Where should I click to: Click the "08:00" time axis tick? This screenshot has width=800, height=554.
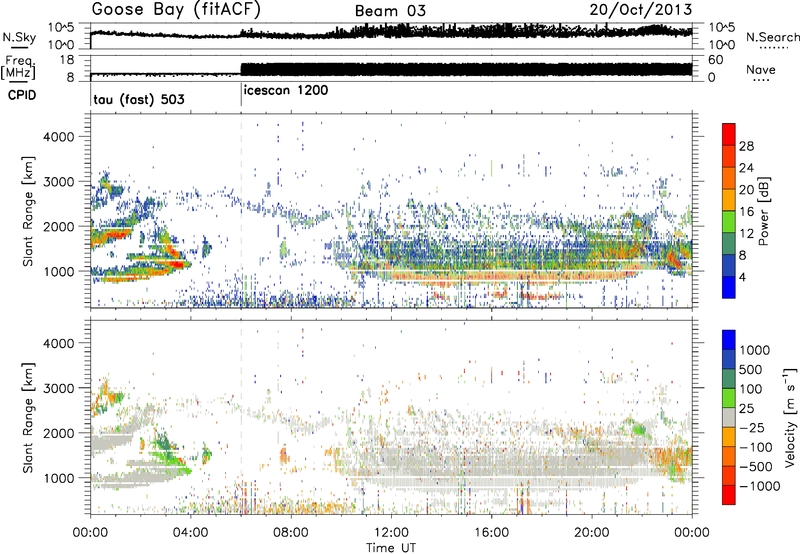(291, 533)
